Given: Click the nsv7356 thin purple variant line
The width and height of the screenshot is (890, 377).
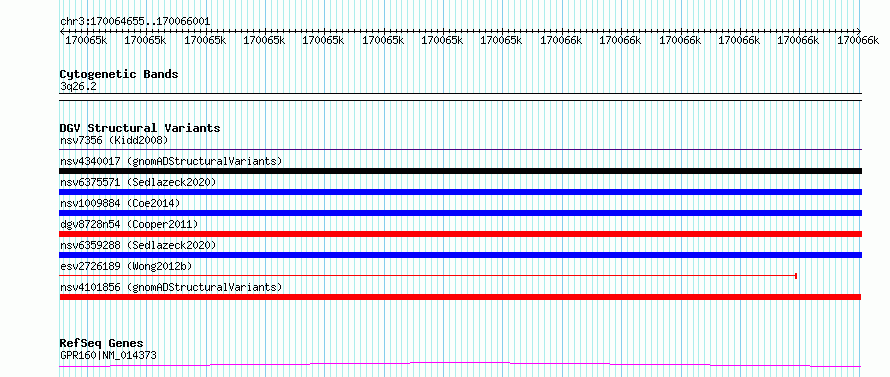Looking at the screenshot, I should (x=460, y=150).
